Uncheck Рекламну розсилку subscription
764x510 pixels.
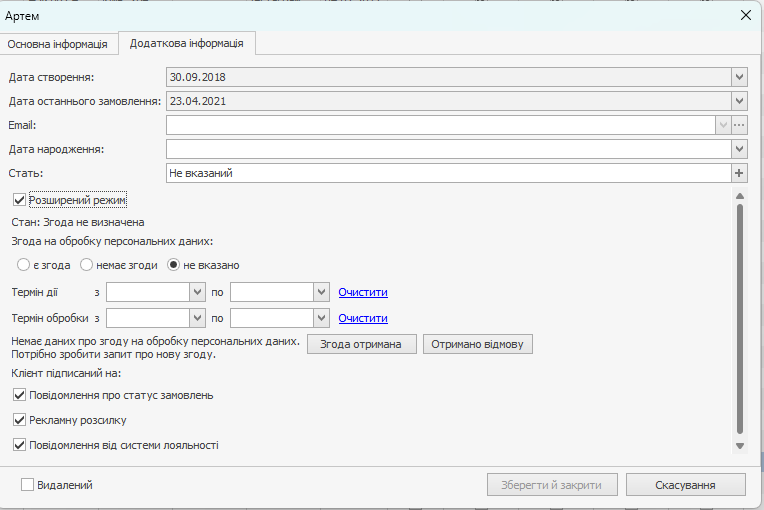tap(20, 420)
